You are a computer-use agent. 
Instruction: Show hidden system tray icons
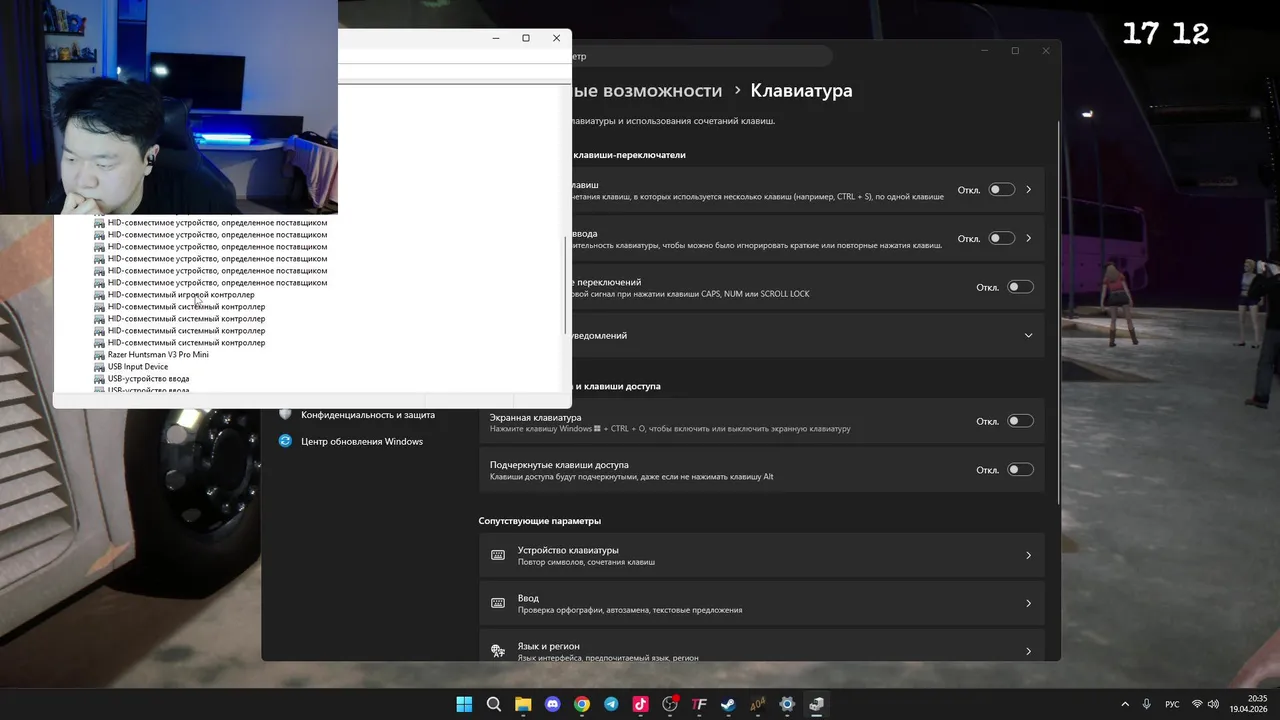1125,704
